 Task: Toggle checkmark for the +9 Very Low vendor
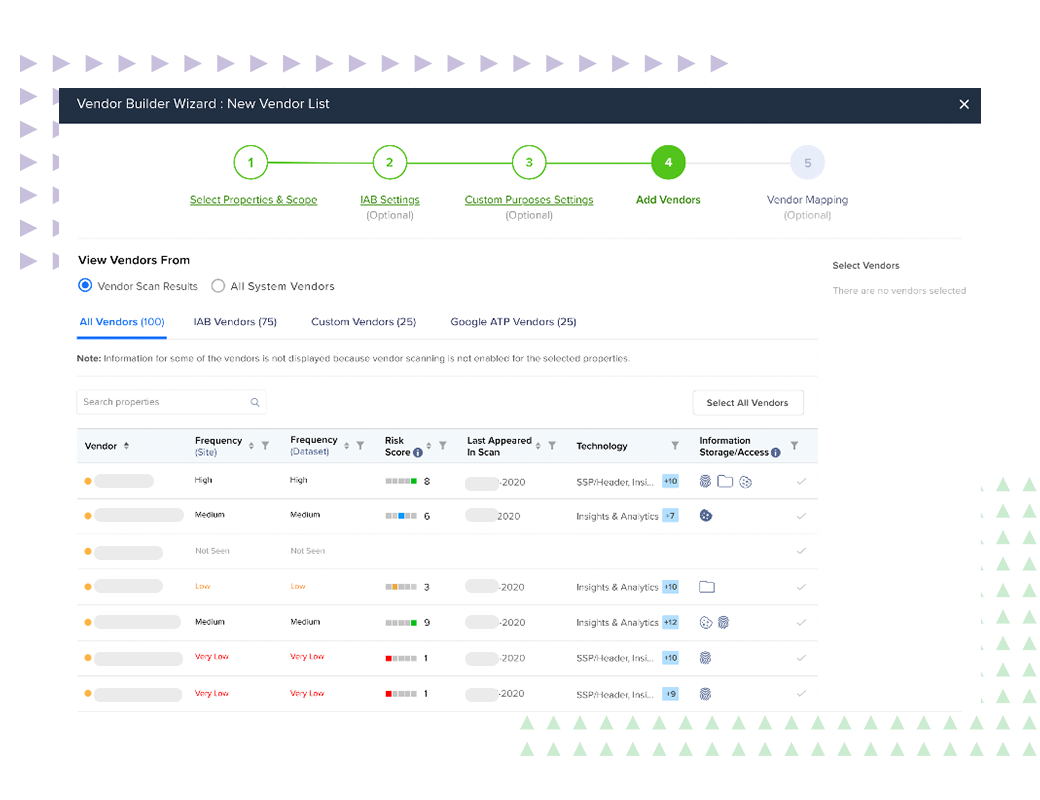tap(801, 693)
